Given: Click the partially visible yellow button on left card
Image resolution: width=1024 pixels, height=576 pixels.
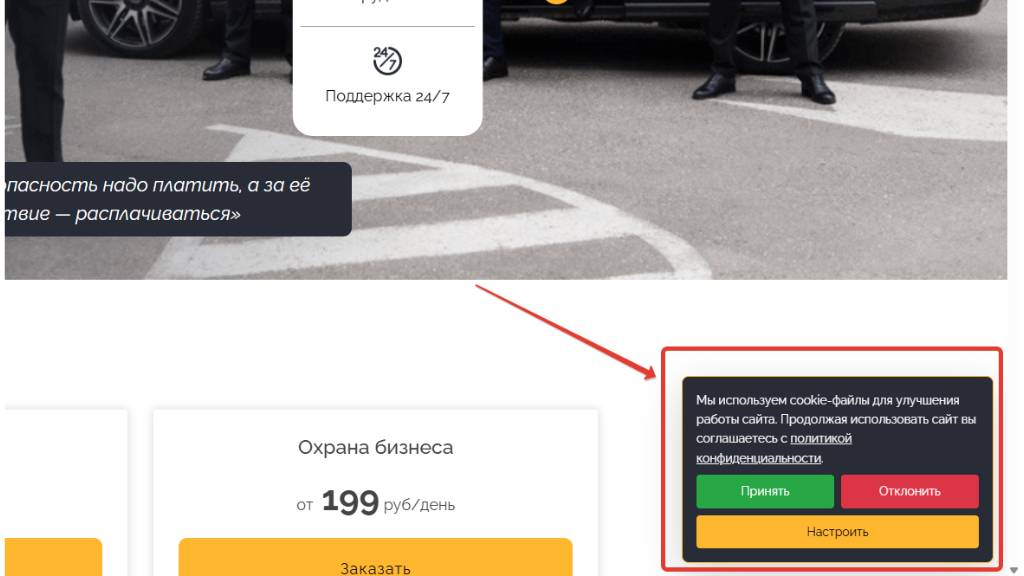Looking at the screenshot, I should click(x=54, y=557).
